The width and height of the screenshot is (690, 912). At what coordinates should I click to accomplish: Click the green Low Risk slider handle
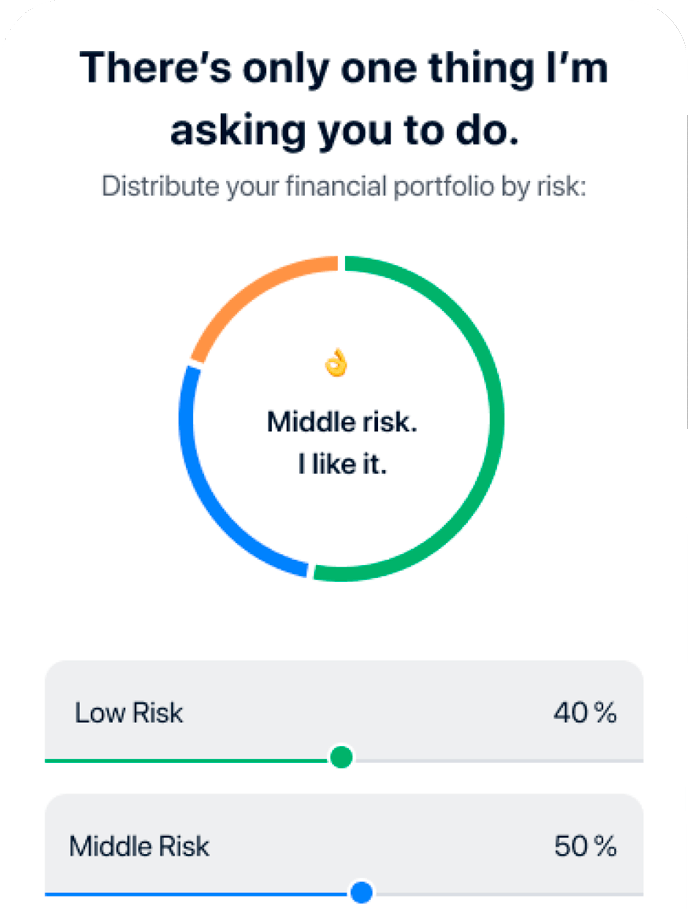pyautogui.click(x=341, y=757)
